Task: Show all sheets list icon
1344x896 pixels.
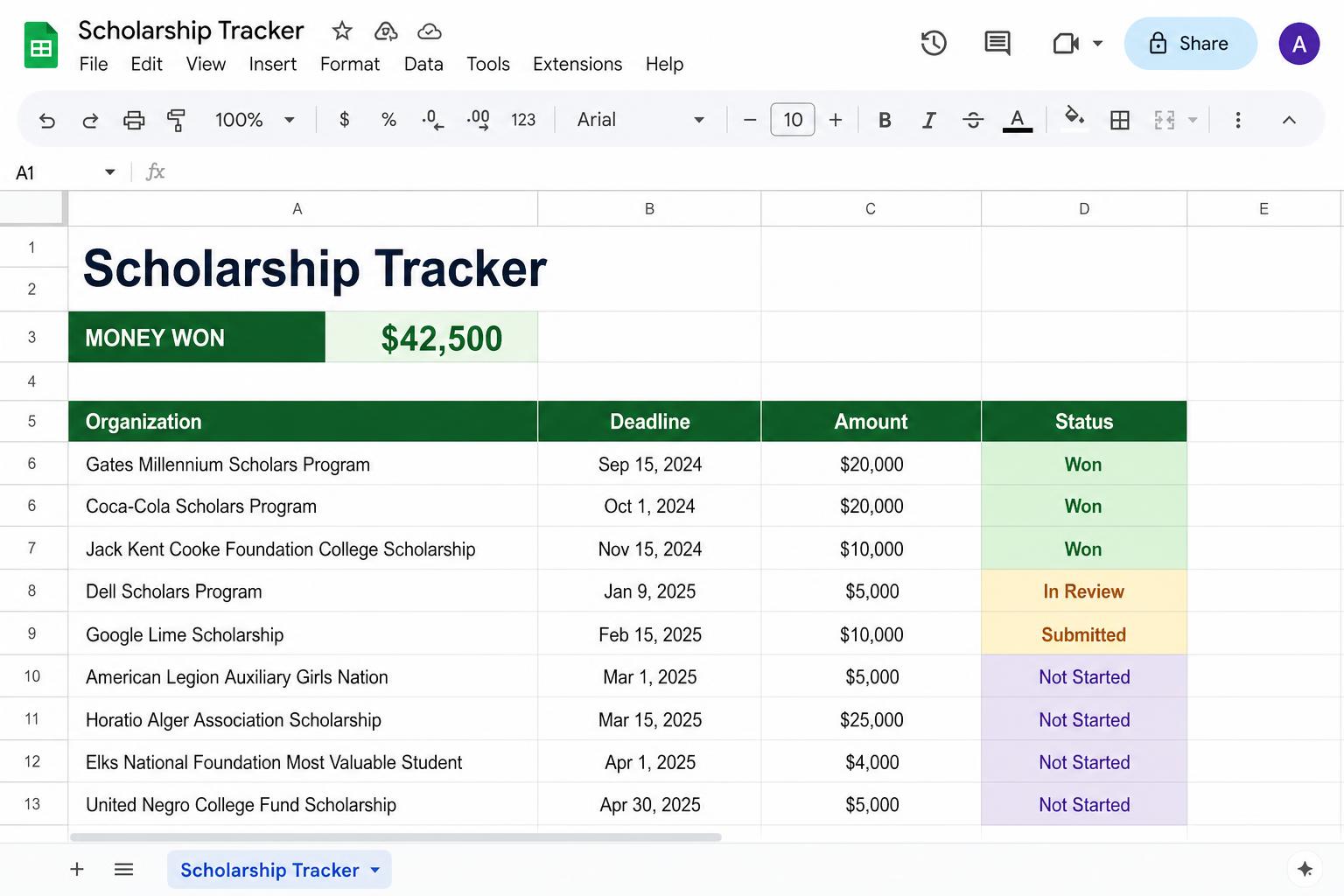Action: [x=123, y=869]
